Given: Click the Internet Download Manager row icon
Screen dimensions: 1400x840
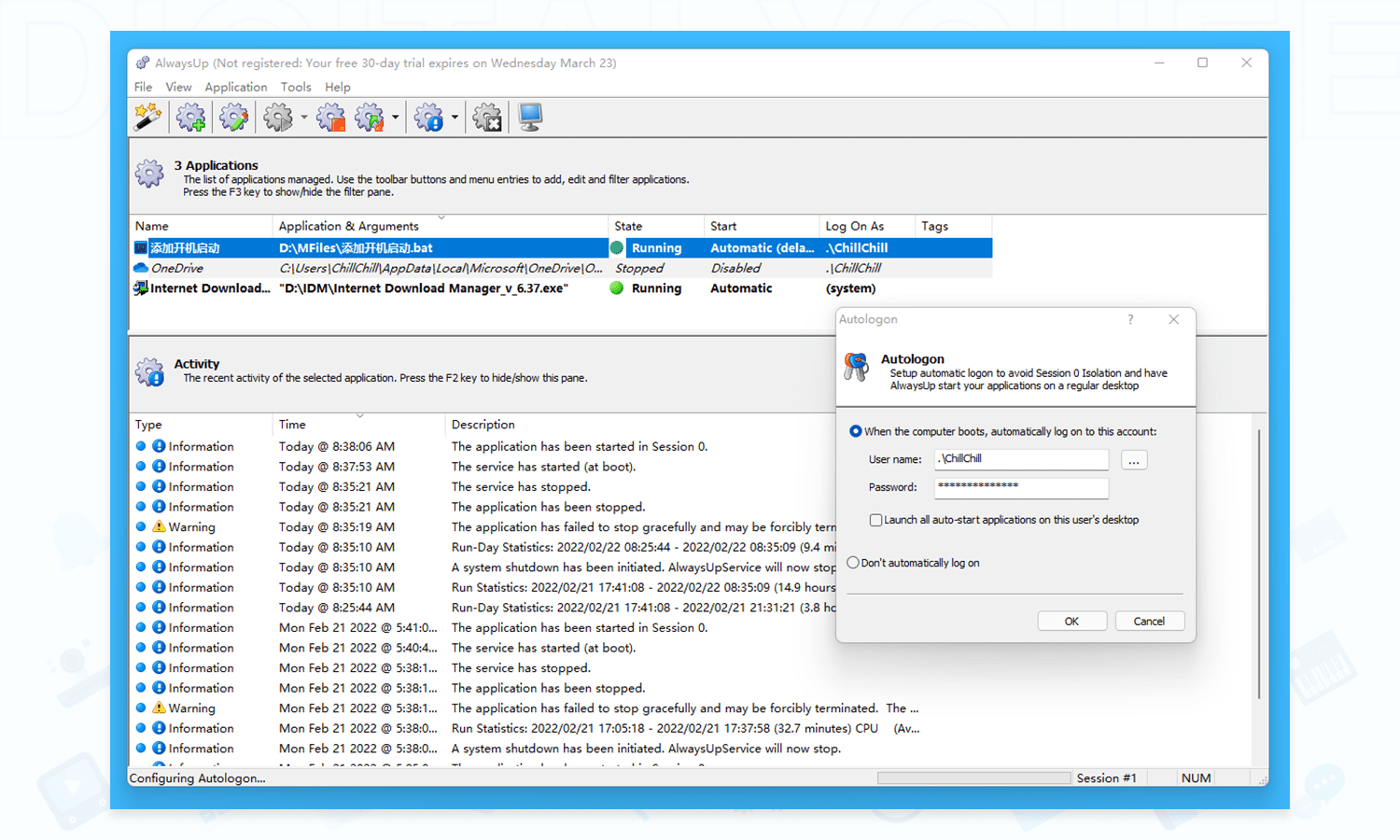Looking at the screenshot, I should (x=141, y=288).
